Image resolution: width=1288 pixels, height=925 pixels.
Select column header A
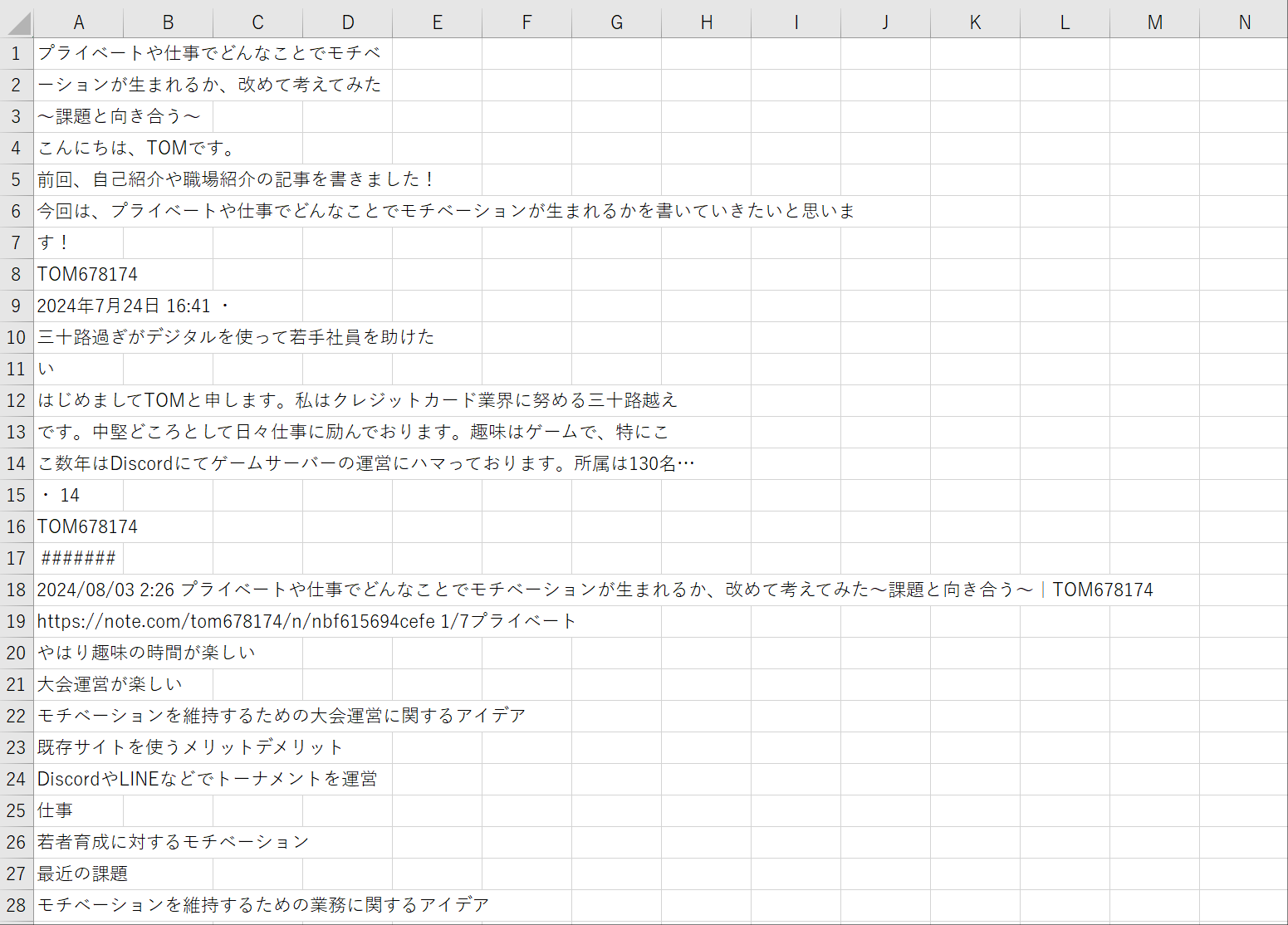[79, 22]
